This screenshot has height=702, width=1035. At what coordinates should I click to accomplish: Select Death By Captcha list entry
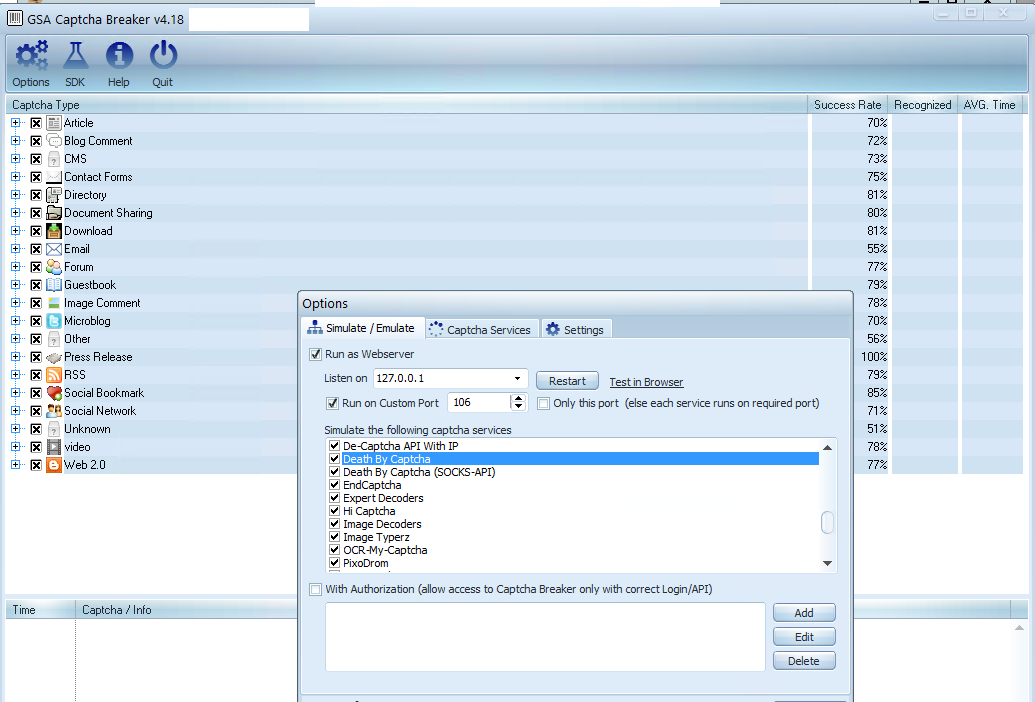573,459
